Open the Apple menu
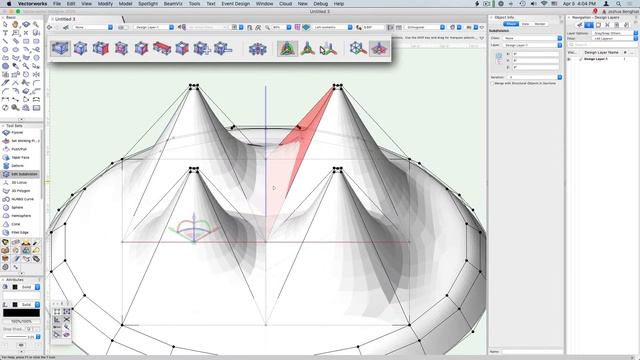Viewport: 640px width, 360px height. point(9,4)
